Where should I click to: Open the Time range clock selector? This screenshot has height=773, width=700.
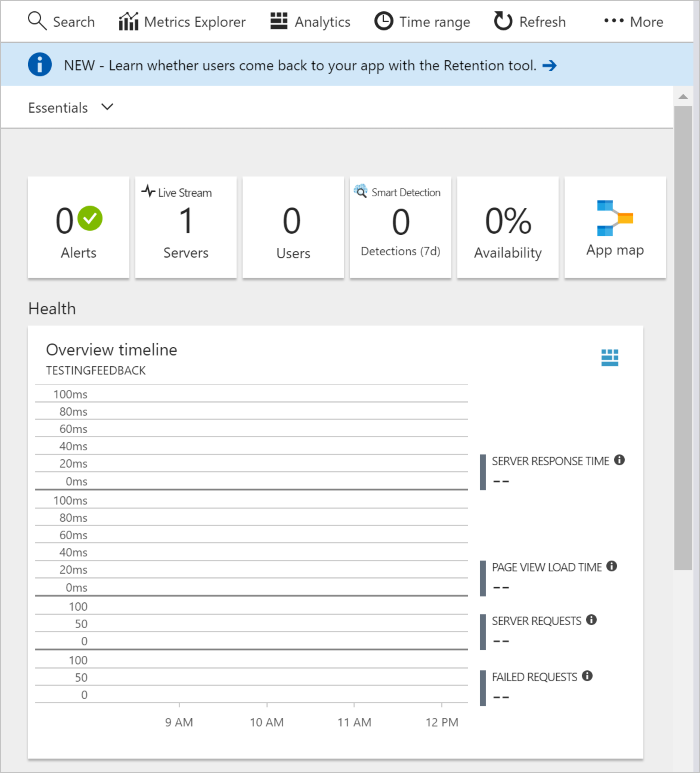click(x=383, y=21)
